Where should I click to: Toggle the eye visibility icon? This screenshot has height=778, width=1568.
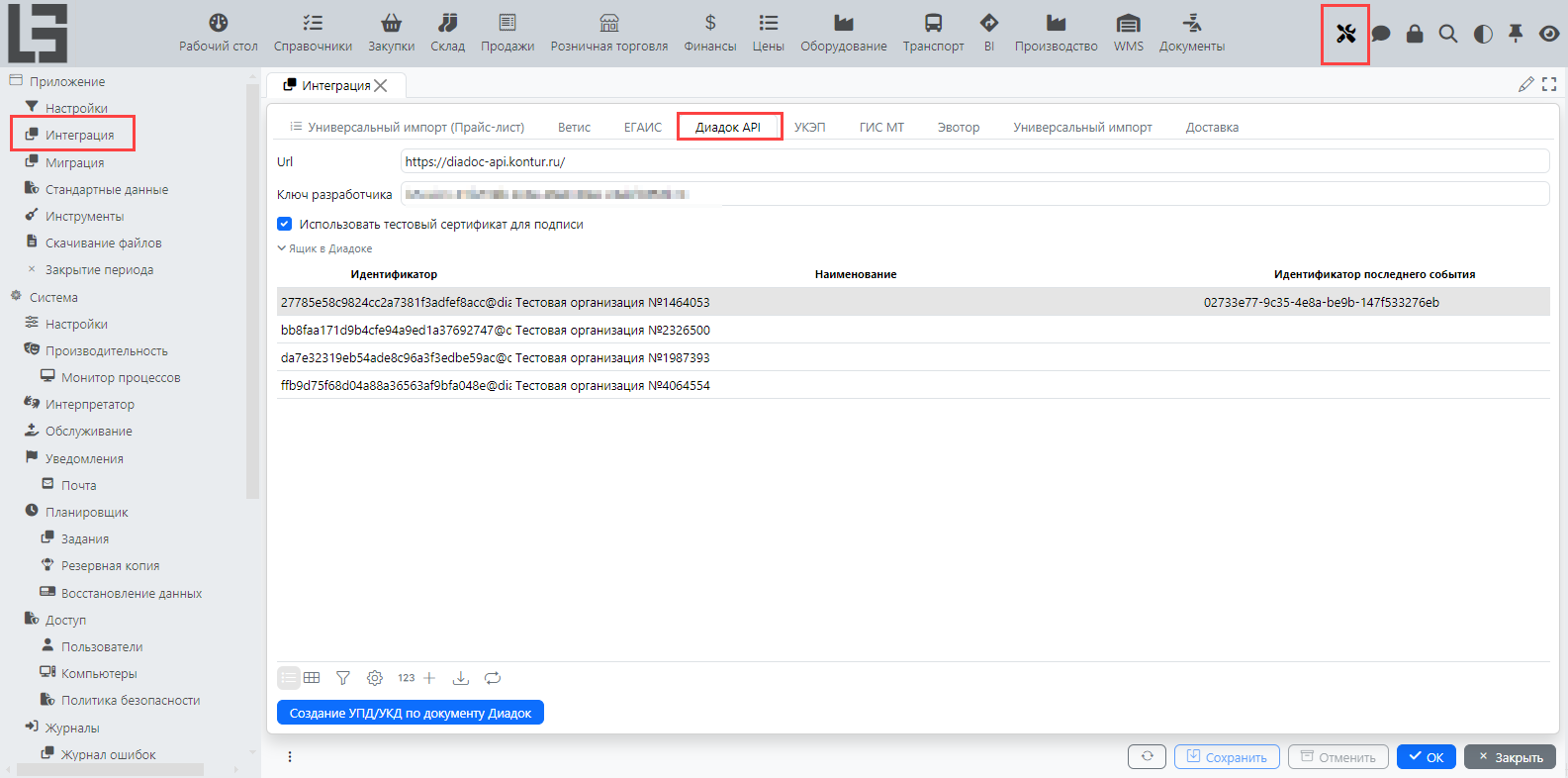[x=1549, y=34]
